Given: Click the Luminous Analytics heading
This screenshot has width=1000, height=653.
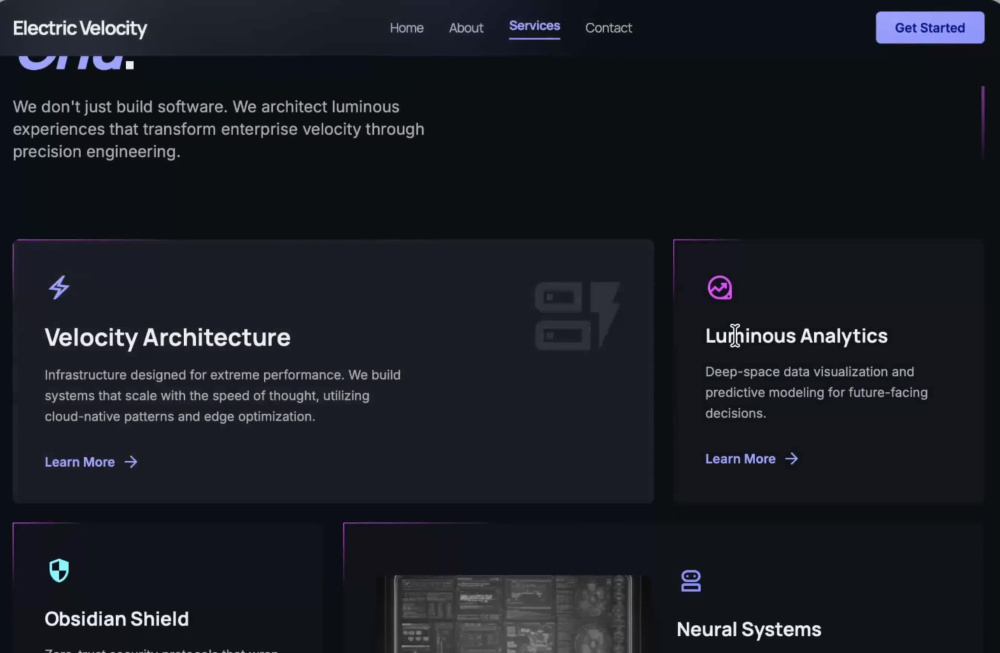Looking at the screenshot, I should click(796, 335).
